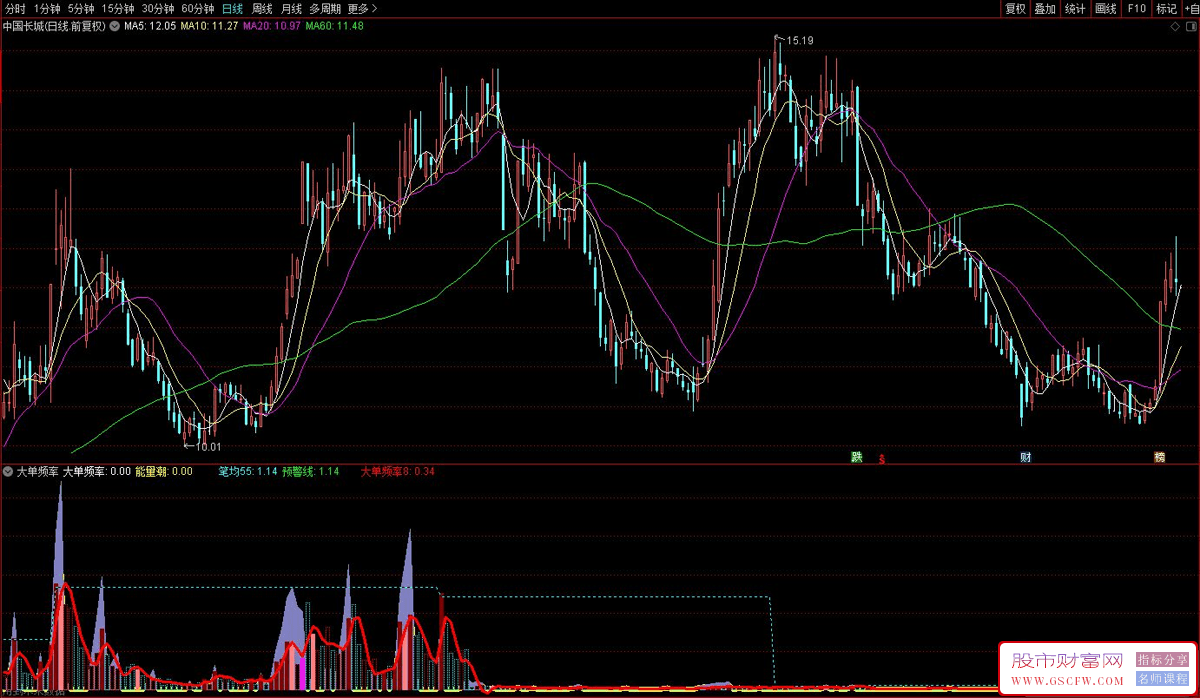1200x698 pixels.
Task: Click the small red marker beside 跌
Action: pyautogui.click(x=881, y=460)
